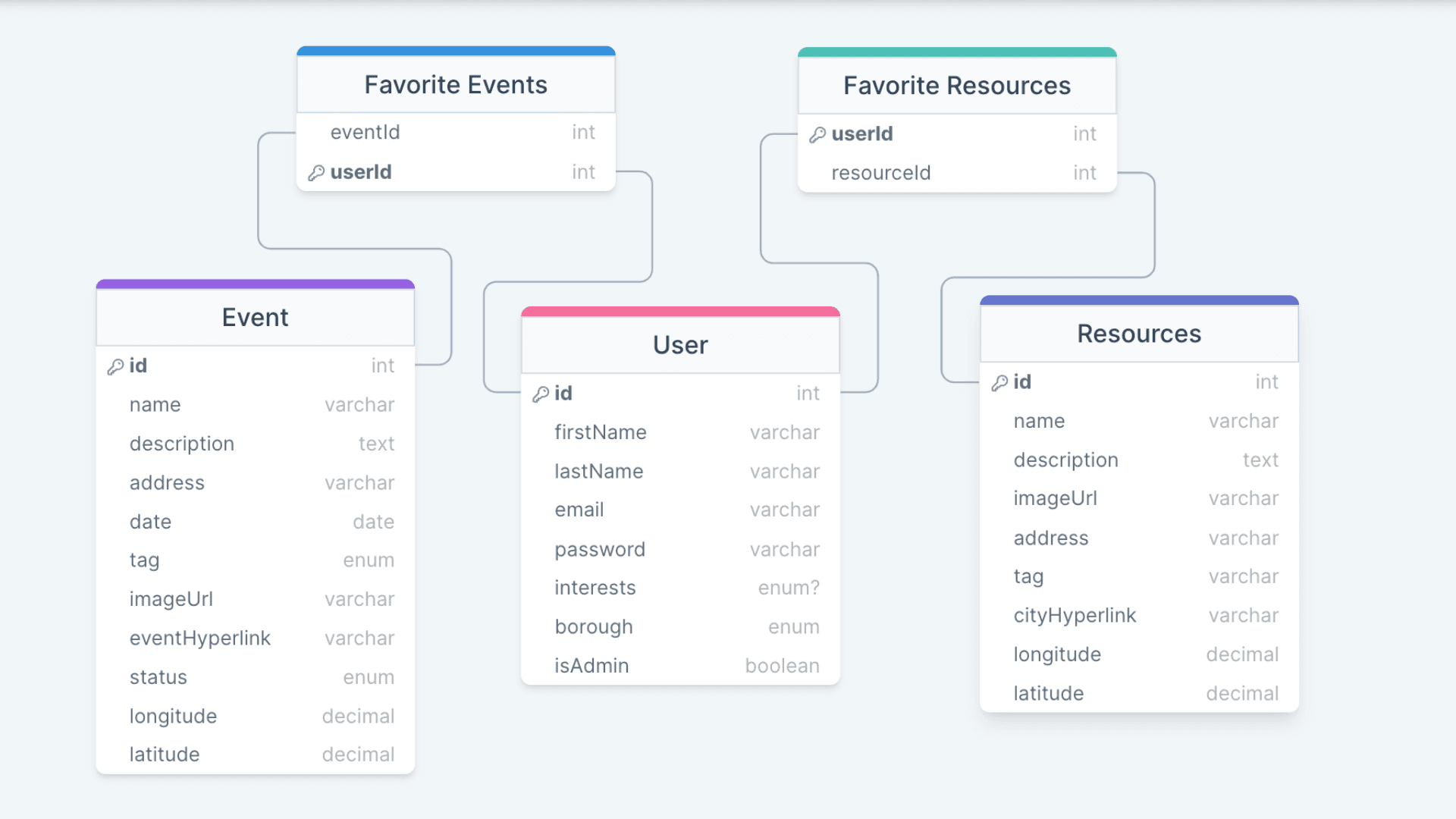Click the imageUrl field in Resources table

[x=1139, y=499]
